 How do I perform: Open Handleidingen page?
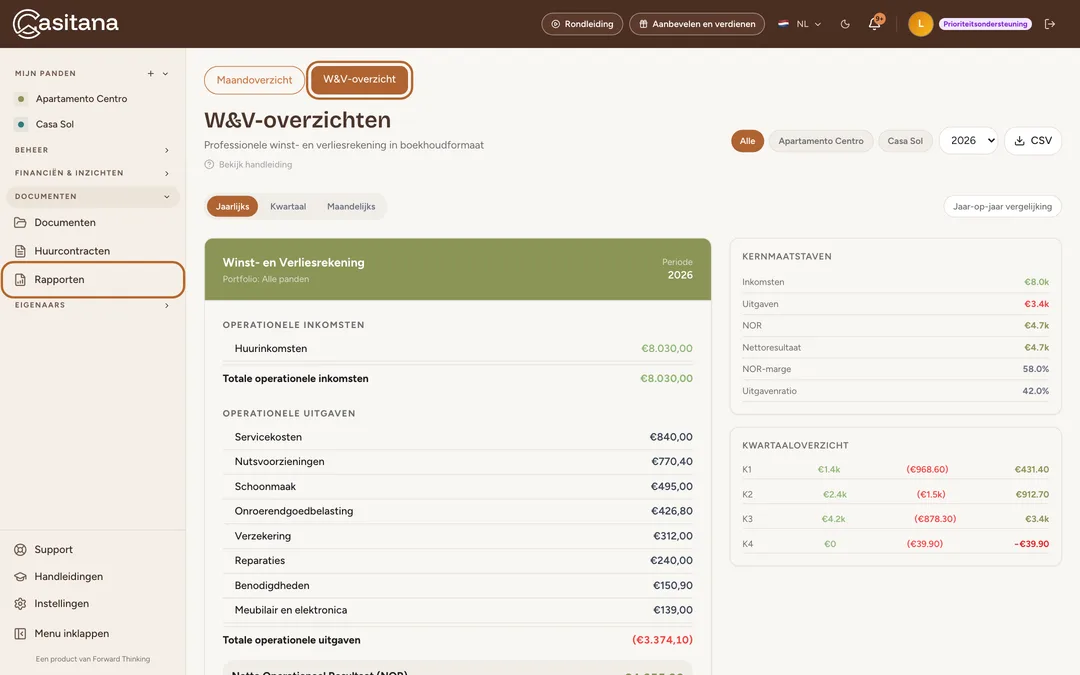(x=92, y=577)
